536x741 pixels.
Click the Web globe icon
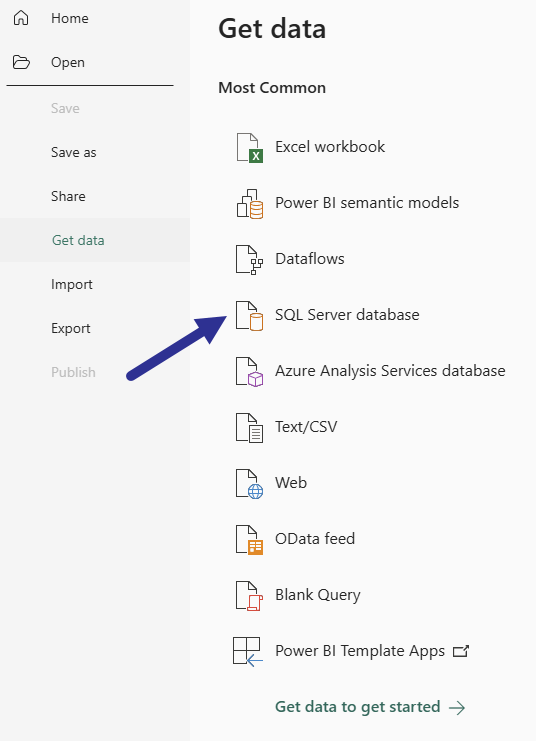click(249, 483)
